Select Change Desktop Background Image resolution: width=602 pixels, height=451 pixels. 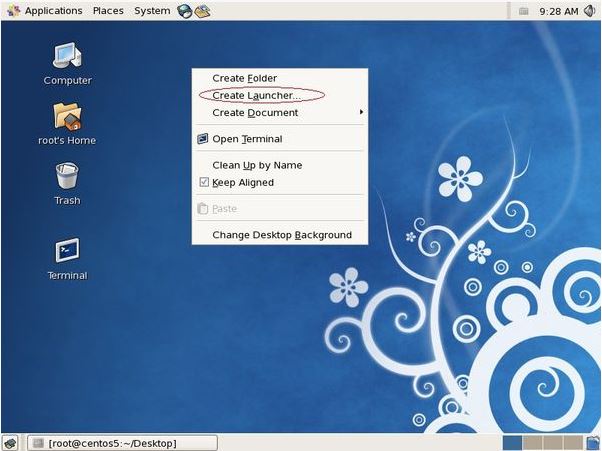pos(280,235)
